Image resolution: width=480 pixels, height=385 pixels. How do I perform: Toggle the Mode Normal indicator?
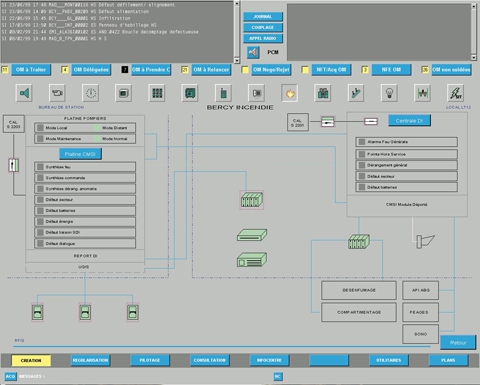tap(97, 139)
